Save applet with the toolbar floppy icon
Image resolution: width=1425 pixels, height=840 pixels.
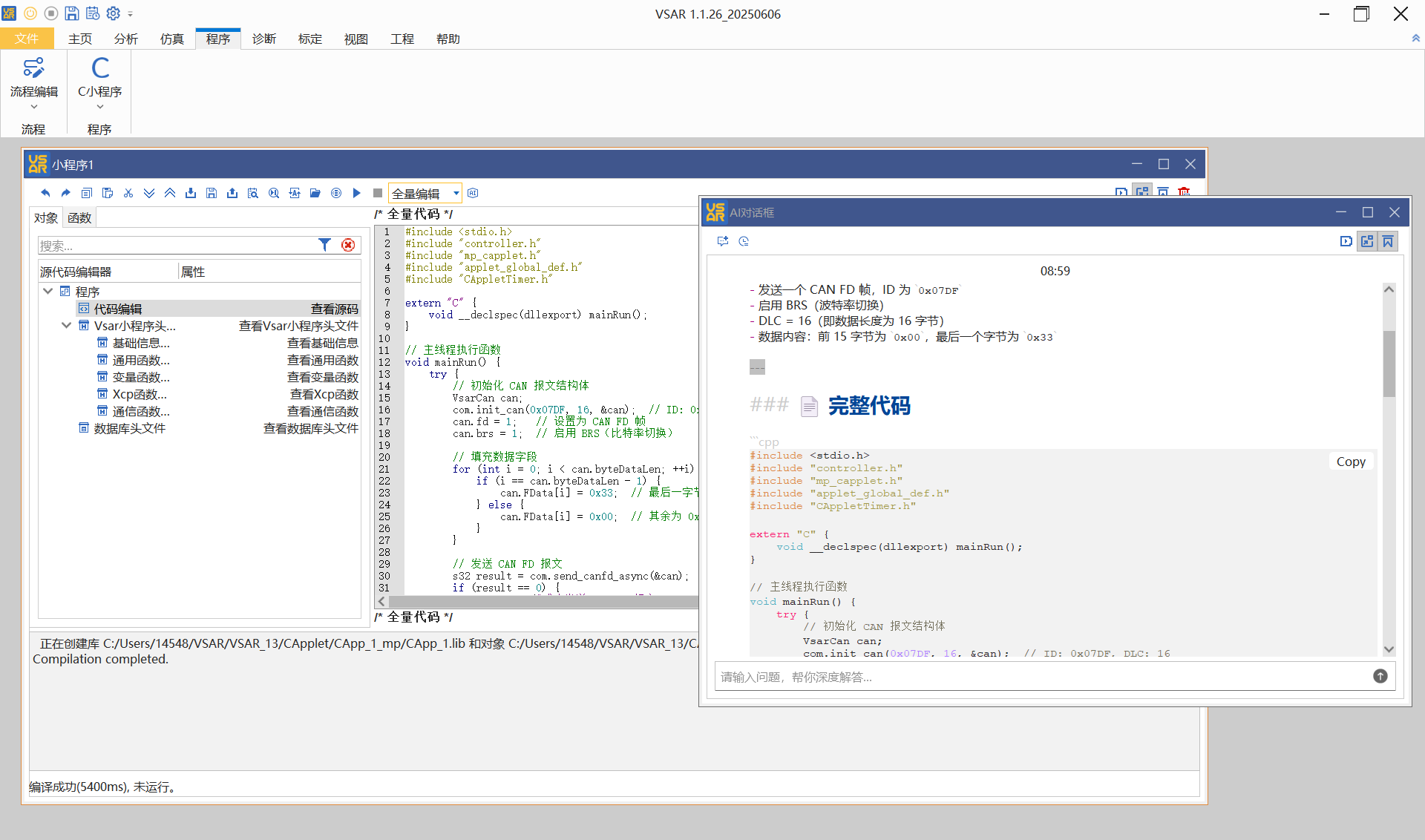(212, 193)
